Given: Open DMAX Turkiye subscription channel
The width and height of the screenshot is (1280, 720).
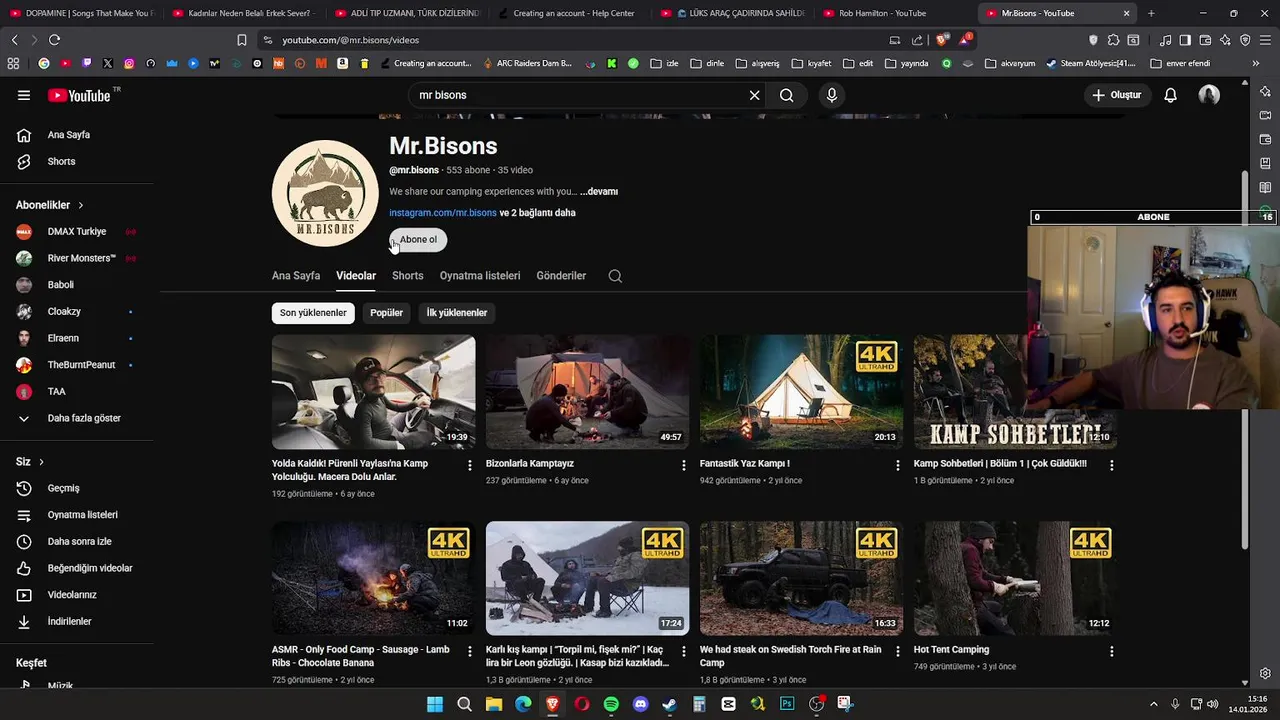Looking at the screenshot, I should click(76, 231).
